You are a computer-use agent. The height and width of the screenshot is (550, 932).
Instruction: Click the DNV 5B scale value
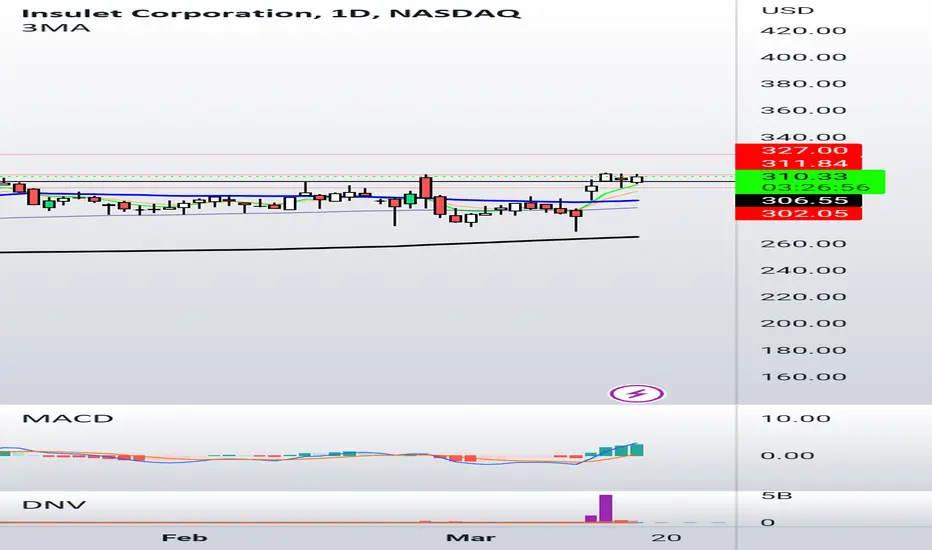(777, 495)
